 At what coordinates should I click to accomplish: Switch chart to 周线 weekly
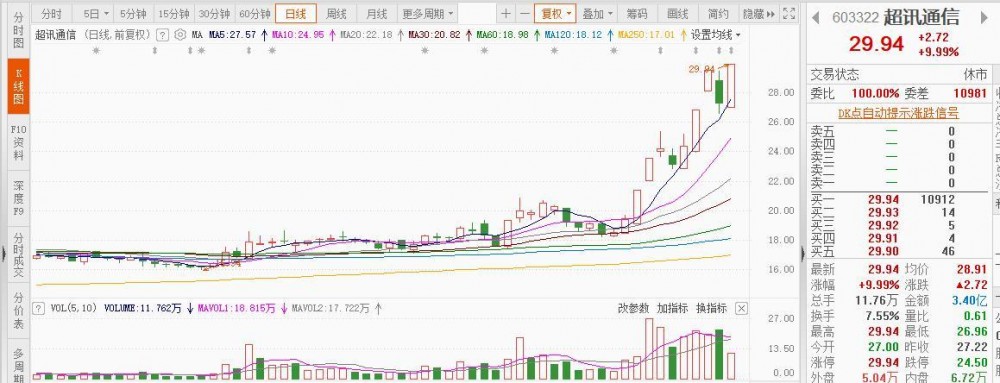coord(336,13)
